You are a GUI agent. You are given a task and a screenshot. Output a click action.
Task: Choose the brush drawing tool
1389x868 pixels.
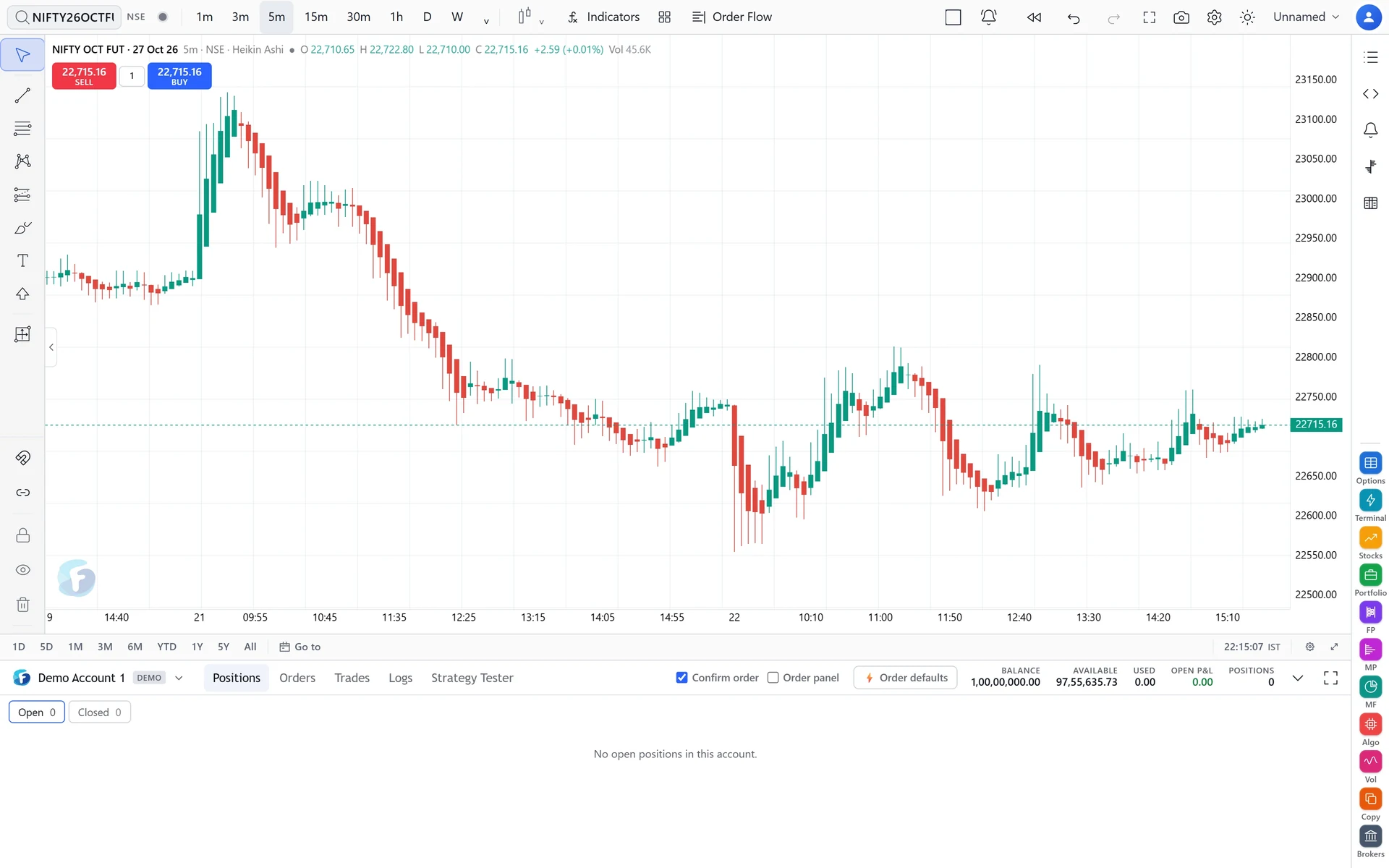coord(22,228)
